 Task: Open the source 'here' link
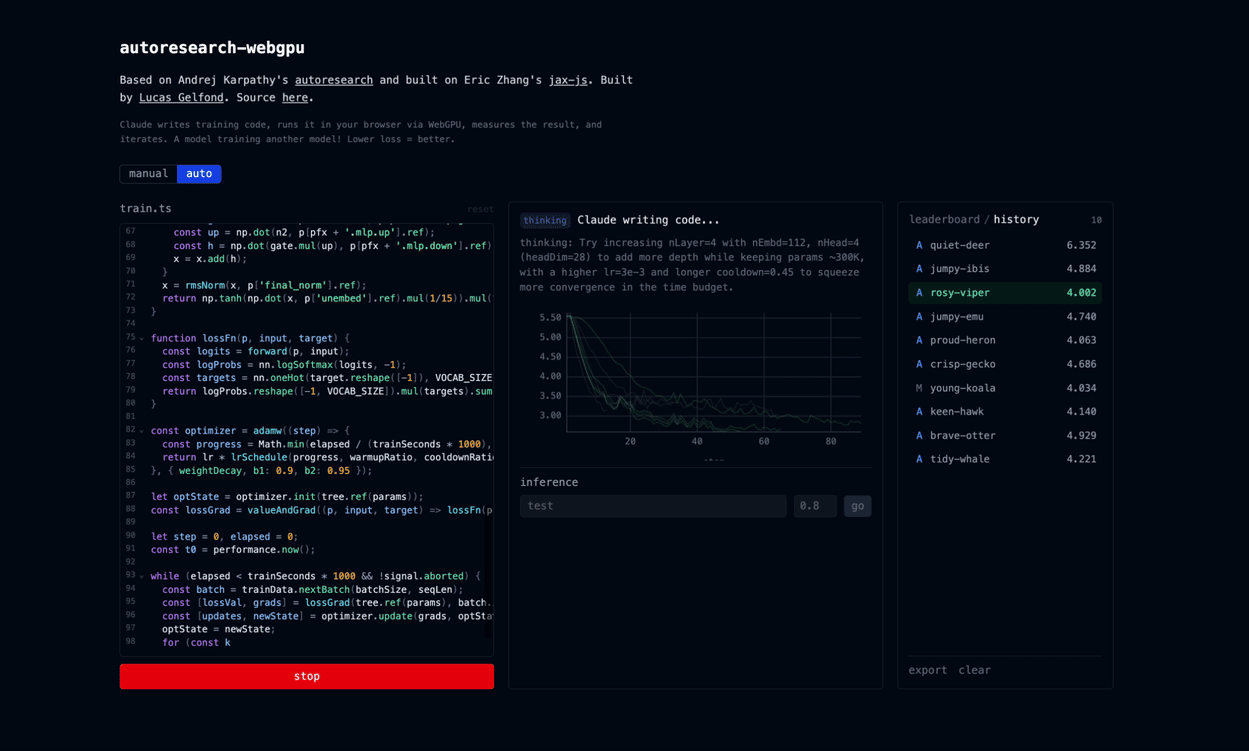coord(295,97)
